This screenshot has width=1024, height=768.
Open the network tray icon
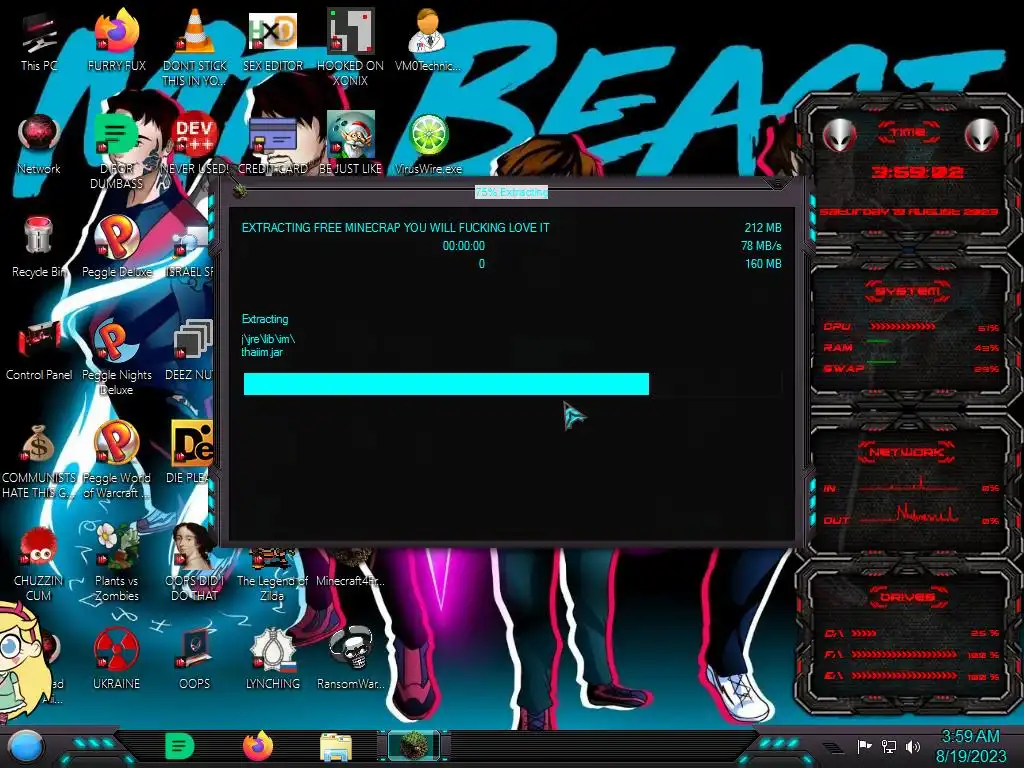point(889,746)
